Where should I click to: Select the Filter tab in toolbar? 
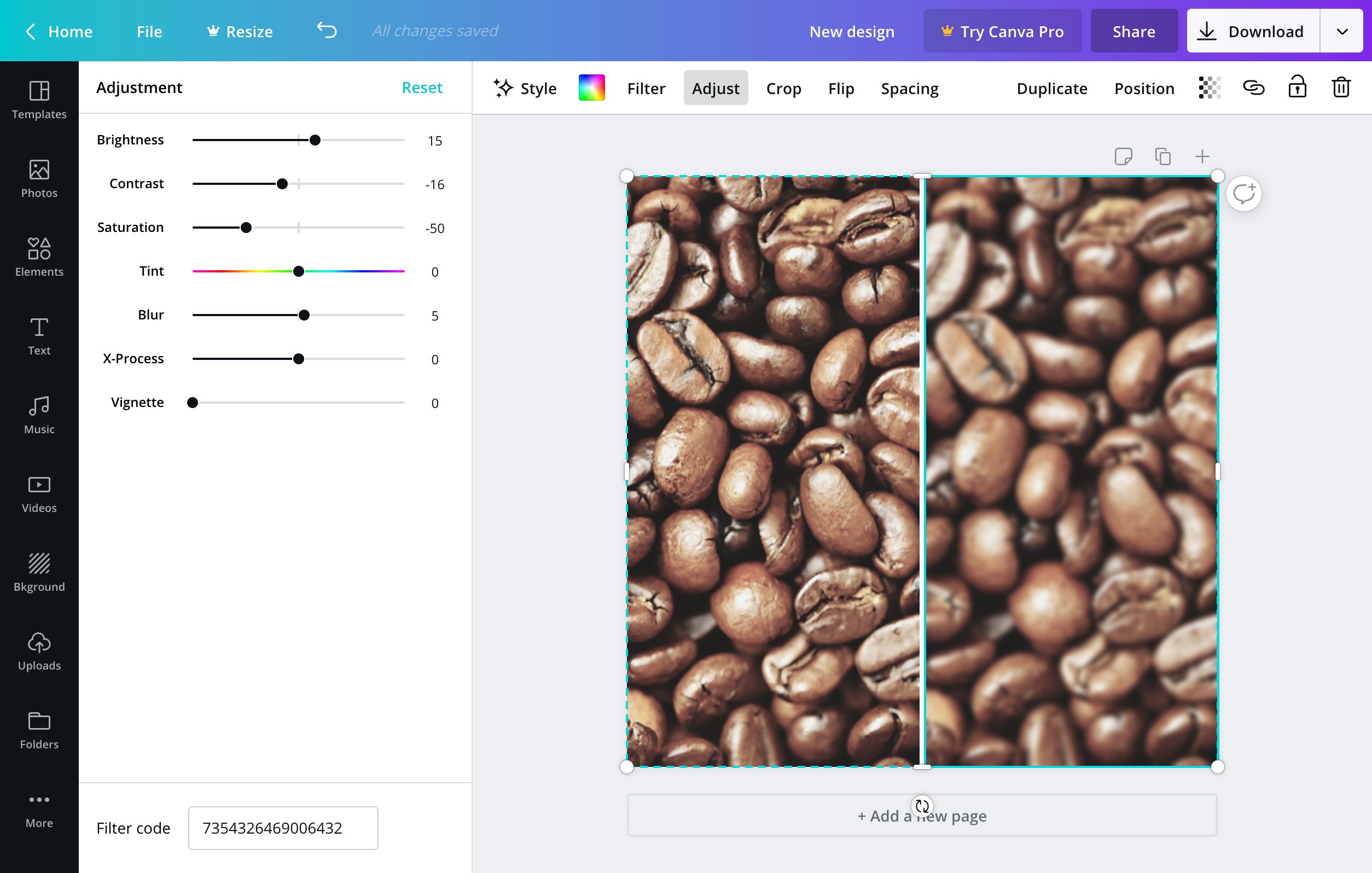pos(646,88)
